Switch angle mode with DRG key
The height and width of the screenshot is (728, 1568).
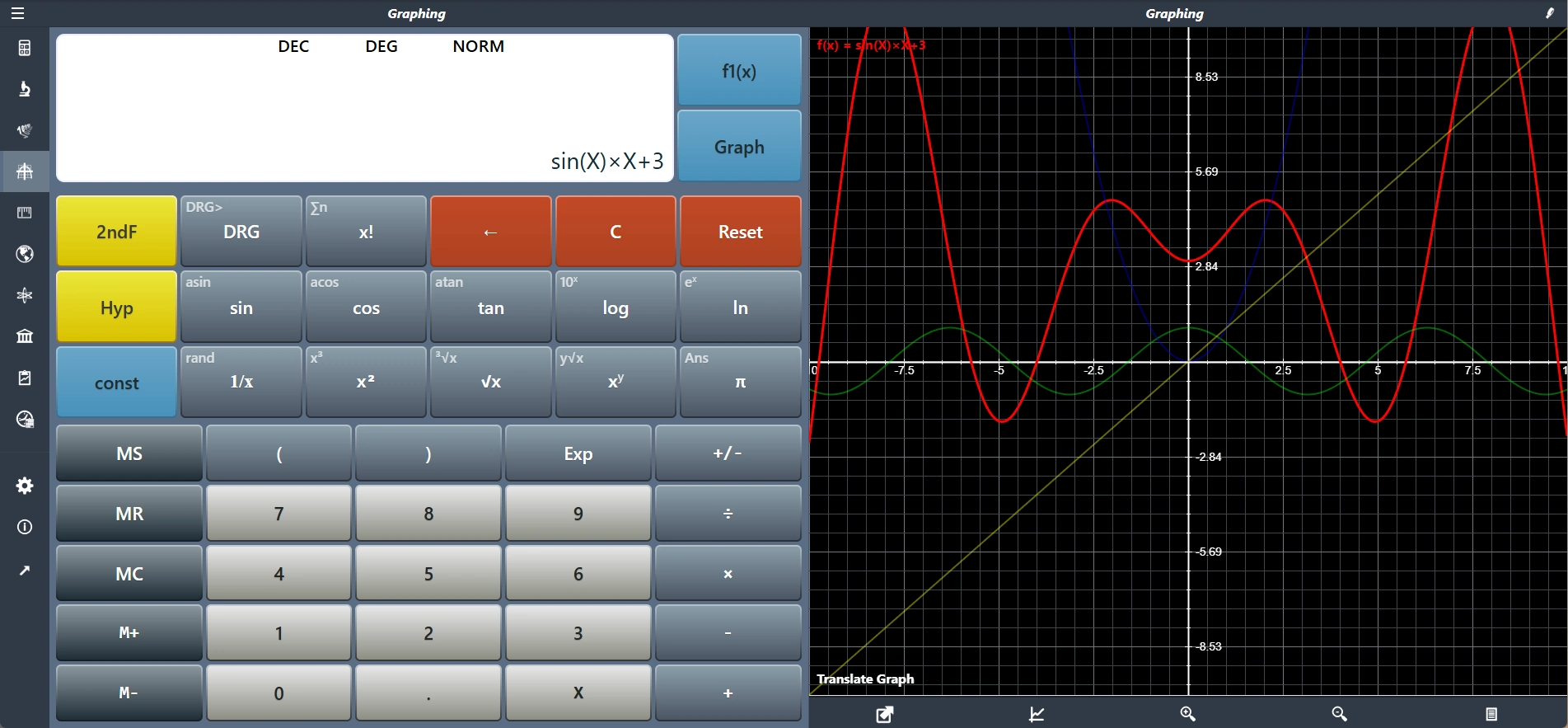point(241,232)
